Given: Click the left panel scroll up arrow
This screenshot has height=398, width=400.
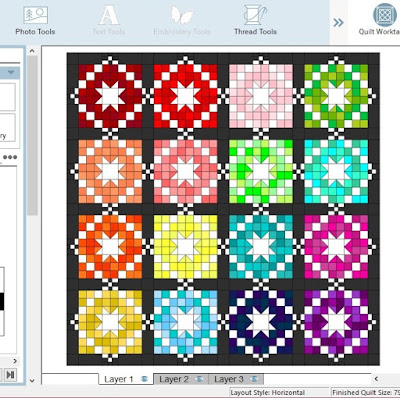Looking at the screenshot, I should point(32,51).
